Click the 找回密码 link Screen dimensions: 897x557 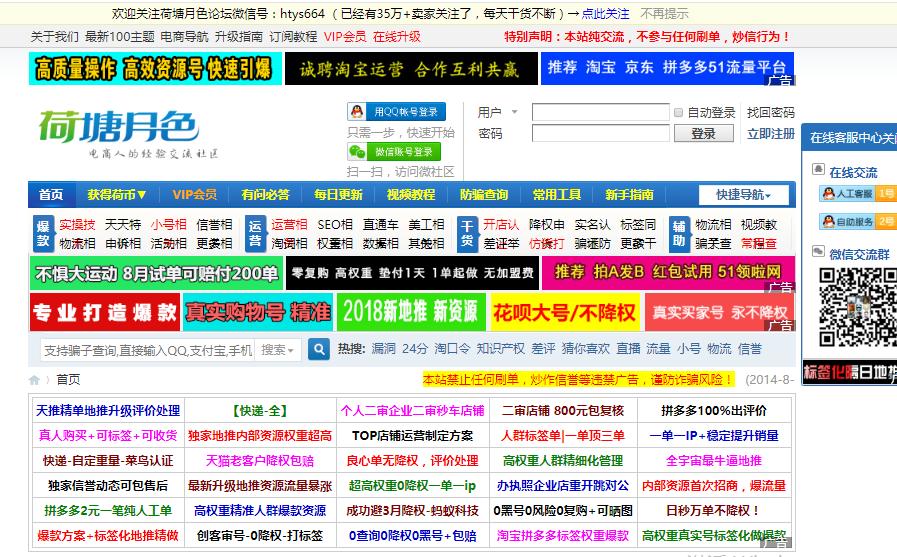point(771,113)
